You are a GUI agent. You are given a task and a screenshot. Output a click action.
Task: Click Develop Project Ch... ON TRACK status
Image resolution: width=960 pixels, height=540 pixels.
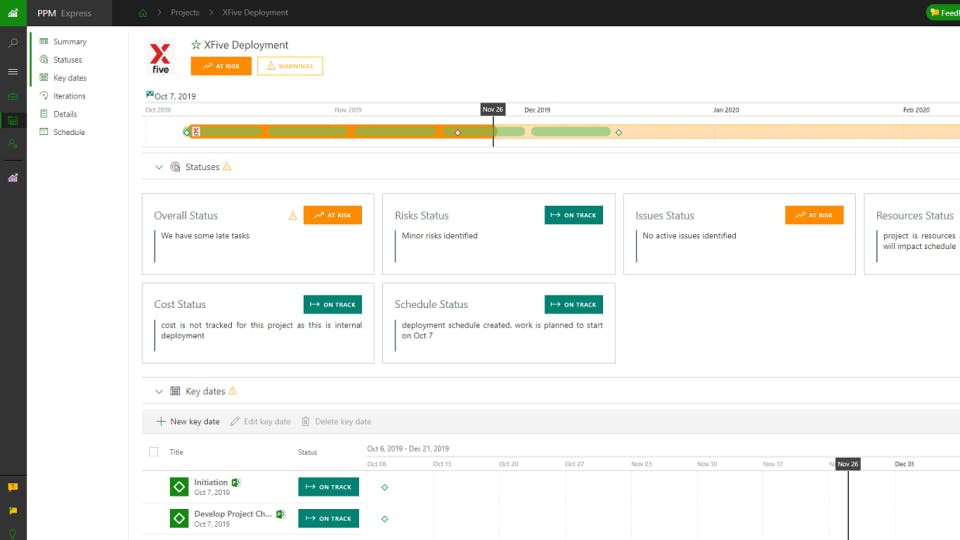329,519
